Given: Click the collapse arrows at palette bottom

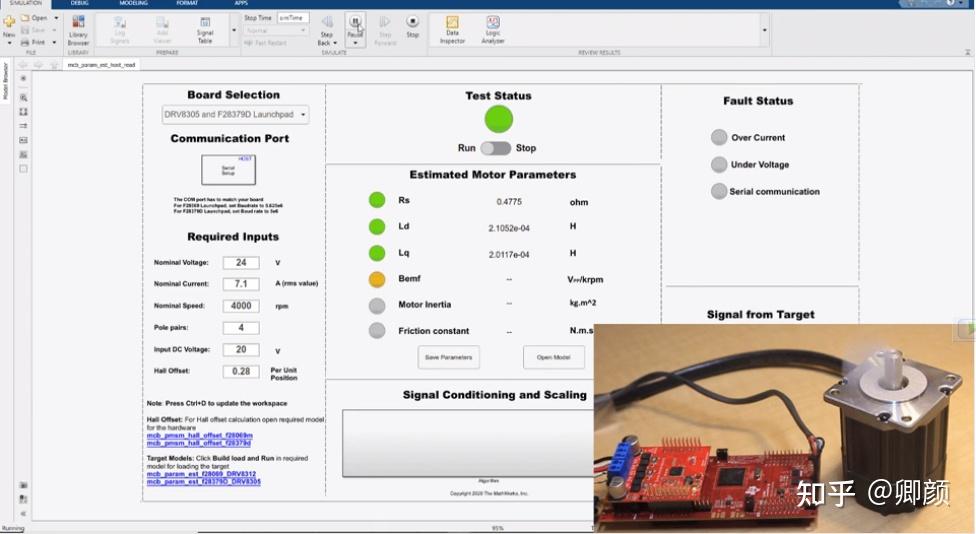Looking at the screenshot, I should [23, 514].
